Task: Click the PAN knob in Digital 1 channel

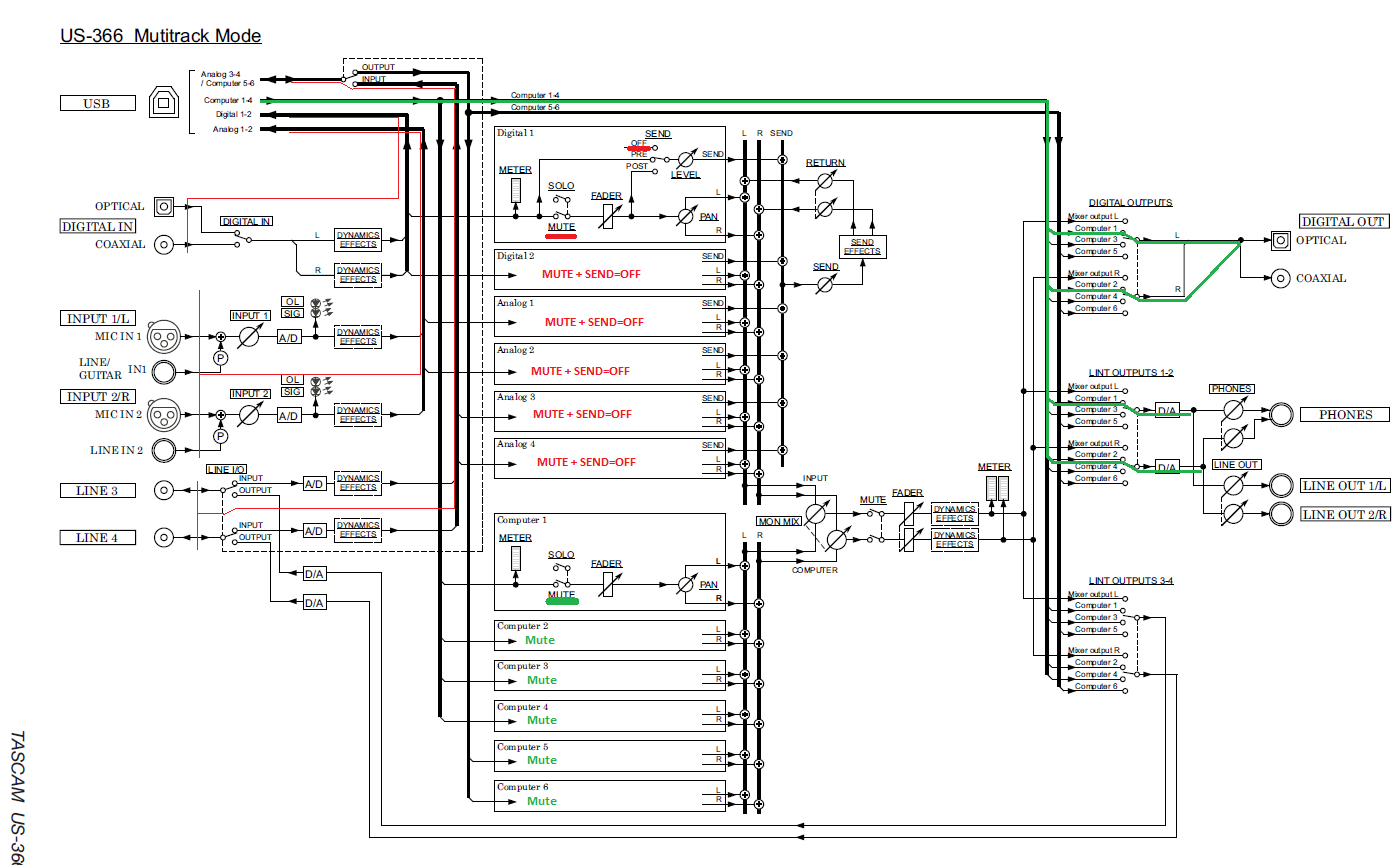Action: [x=686, y=215]
